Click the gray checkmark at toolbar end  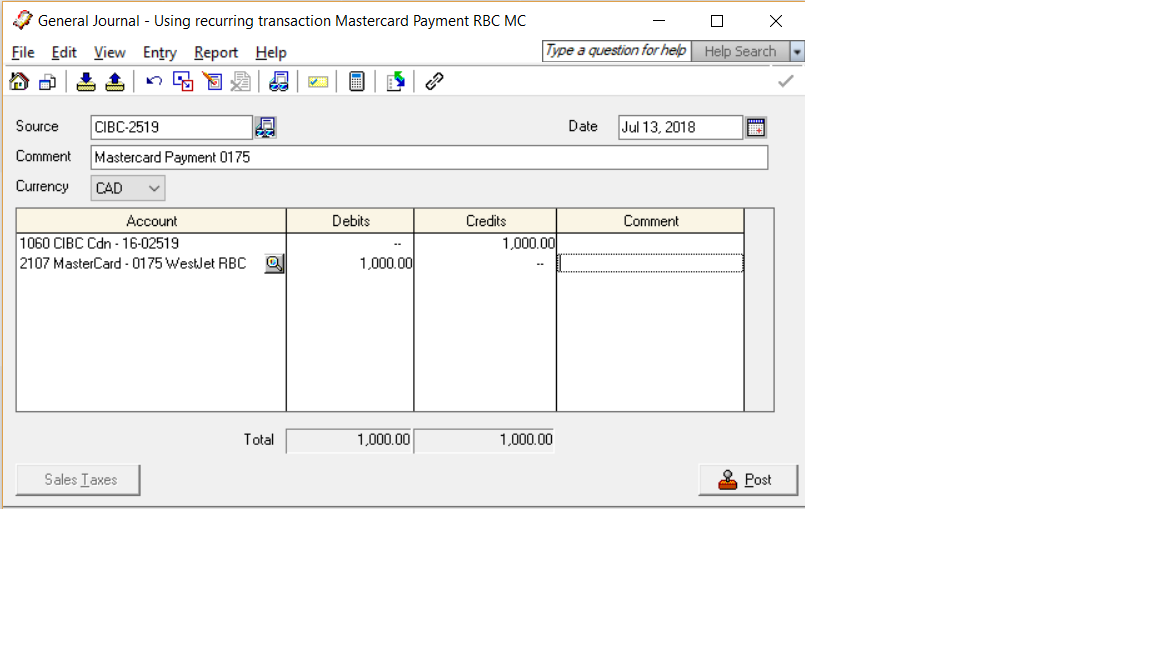tap(785, 82)
